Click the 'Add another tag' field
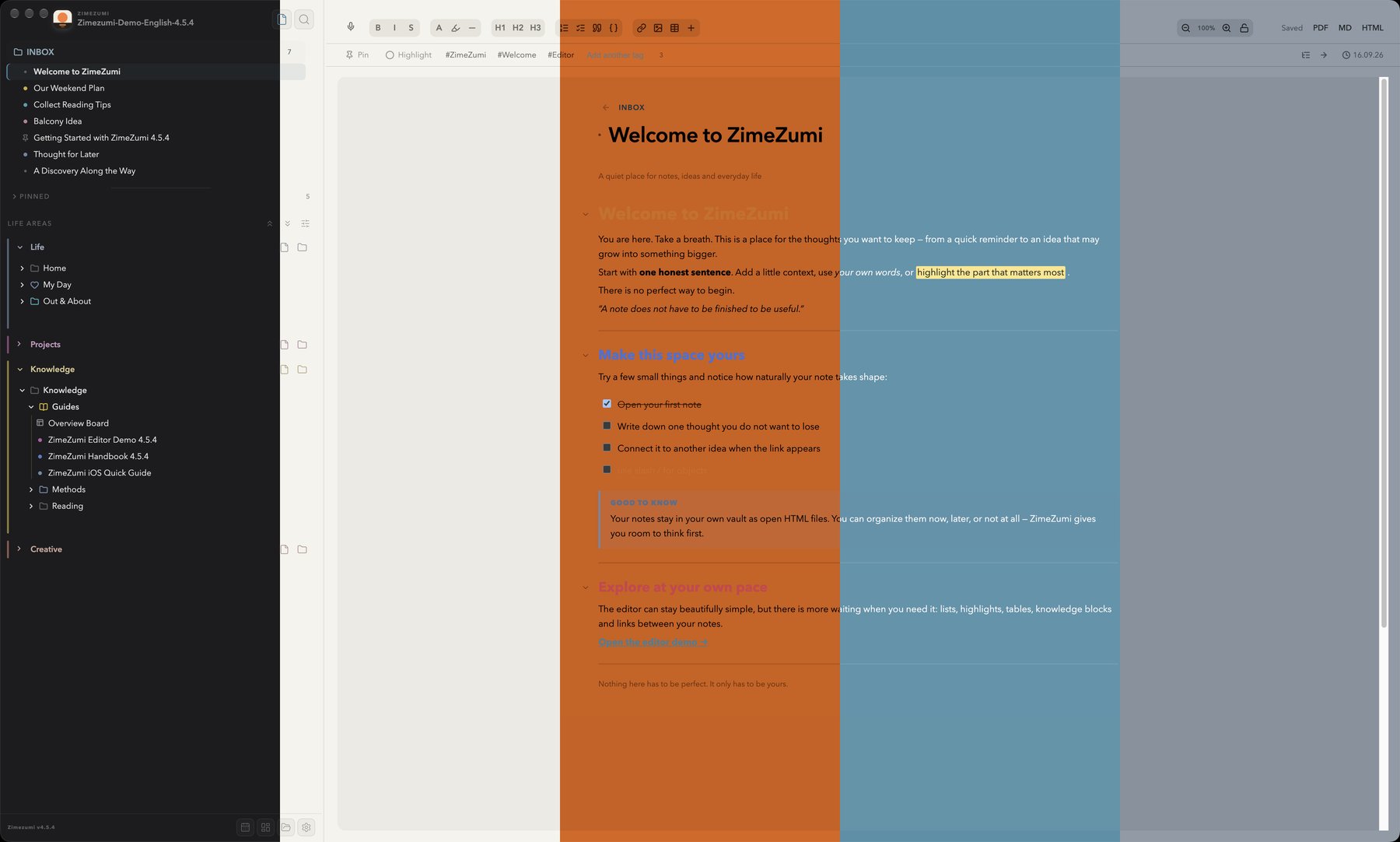Screen dimensions: 1400x842 615,55
